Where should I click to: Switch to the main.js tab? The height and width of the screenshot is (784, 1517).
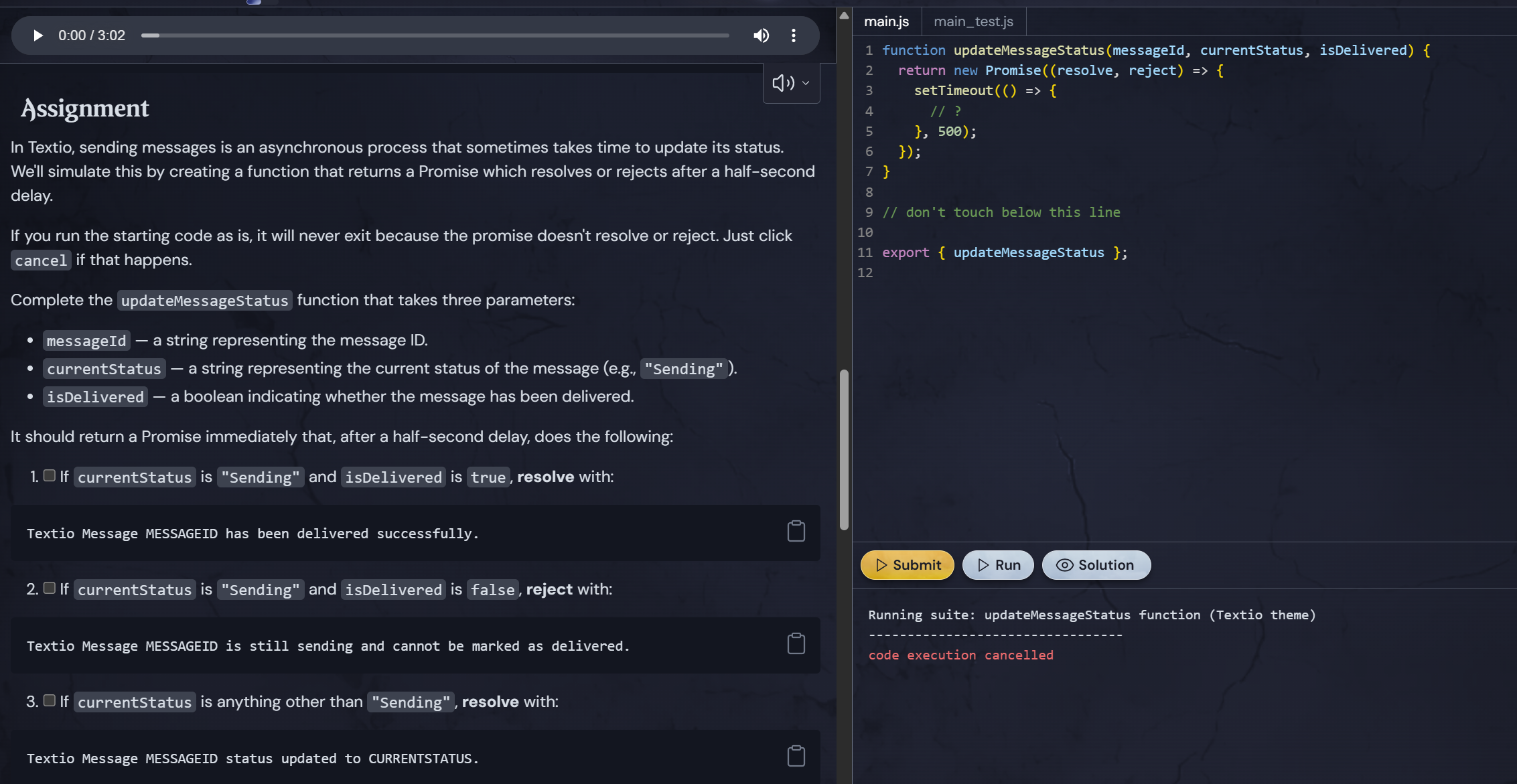886,21
